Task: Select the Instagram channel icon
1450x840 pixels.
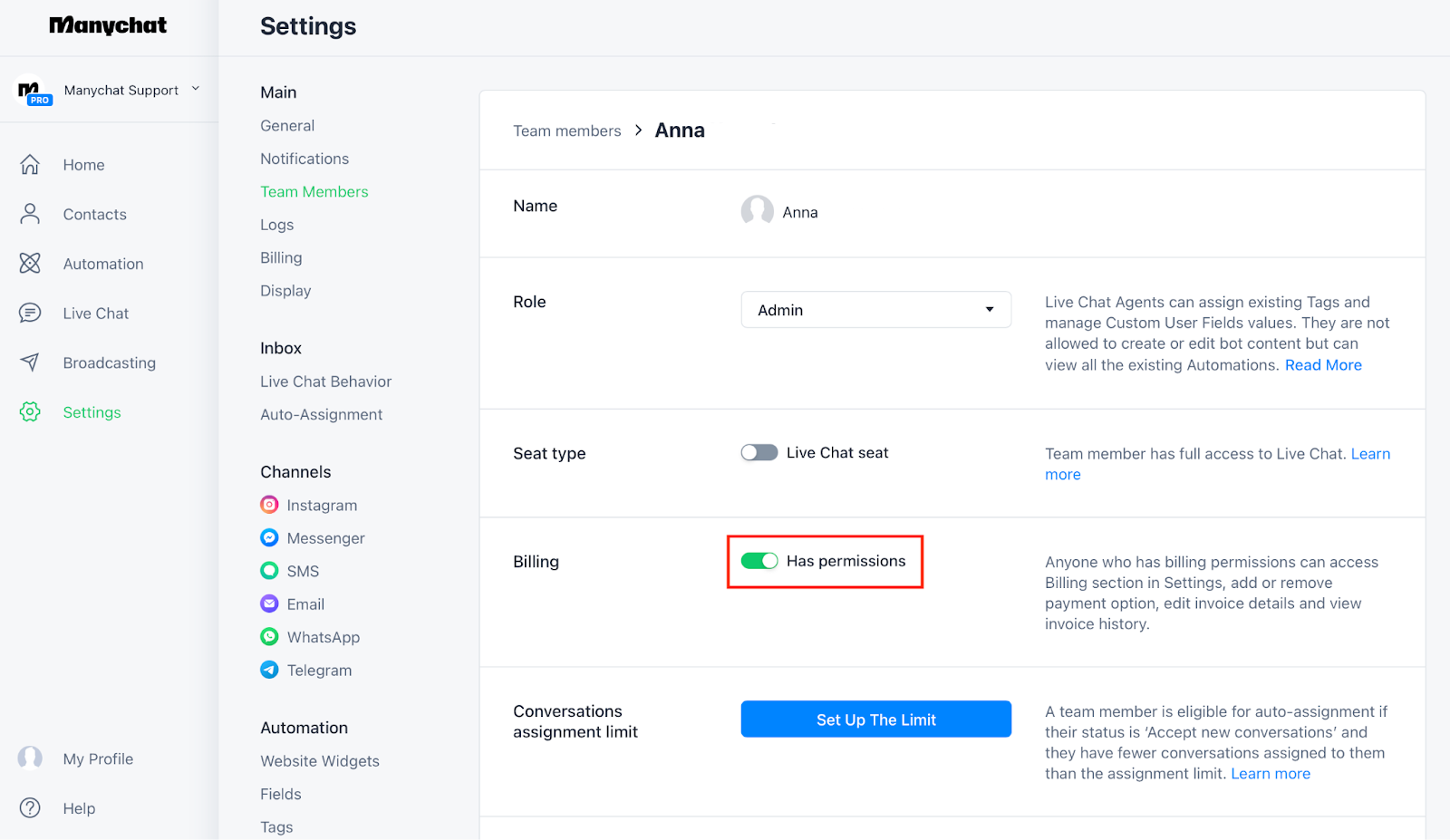Action: pos(269,505)
